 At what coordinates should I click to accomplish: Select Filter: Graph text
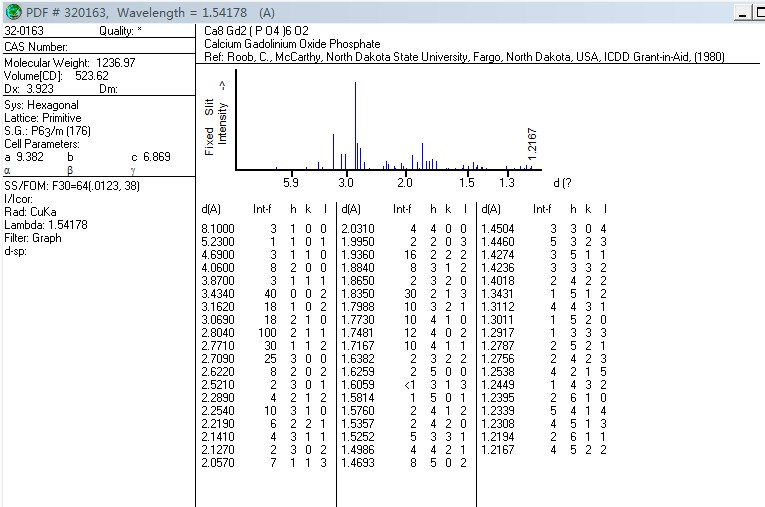pyautogui.click(x=33, y=238)
